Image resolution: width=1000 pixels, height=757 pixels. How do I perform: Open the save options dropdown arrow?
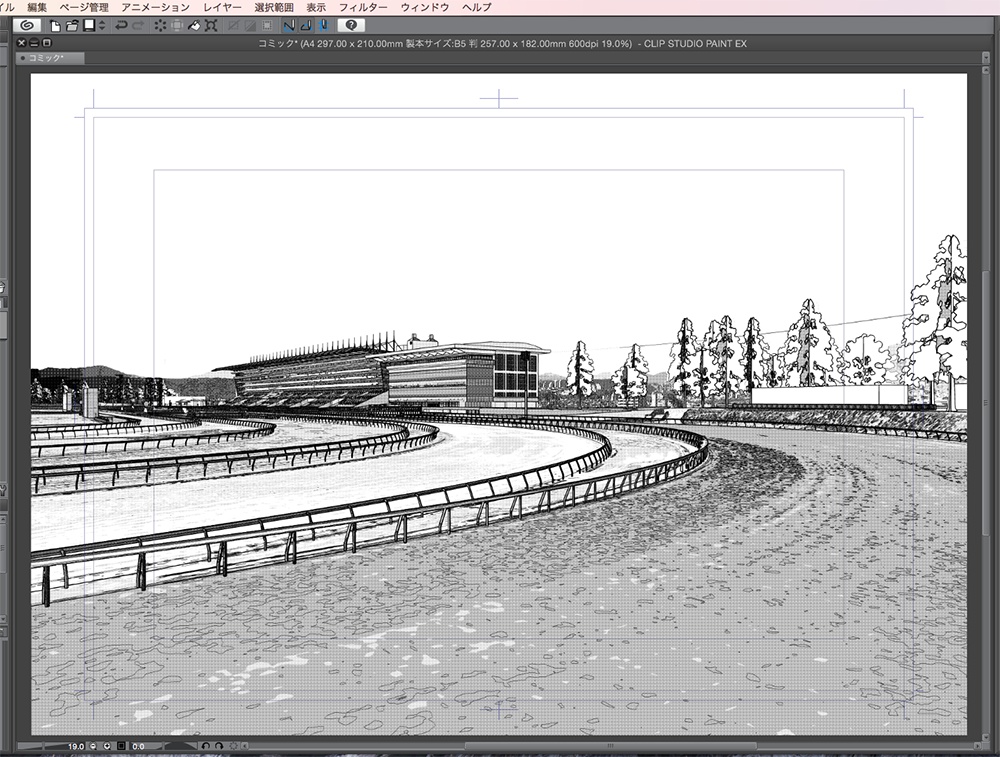pos(102,27)
